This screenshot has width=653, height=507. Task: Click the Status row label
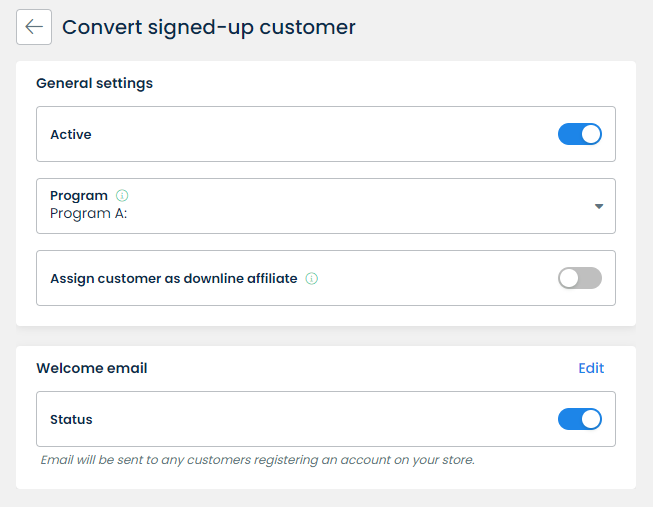[71, 419]
